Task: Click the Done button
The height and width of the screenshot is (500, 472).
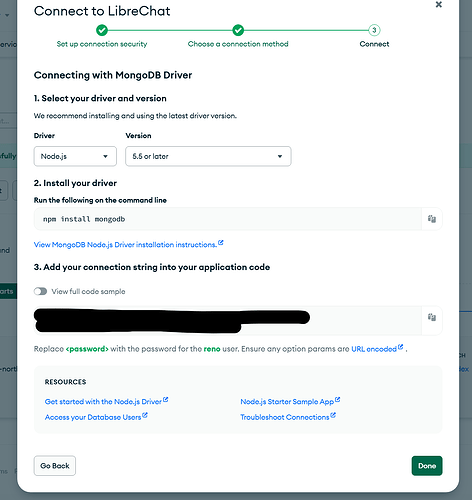Action: pos(427,466)
